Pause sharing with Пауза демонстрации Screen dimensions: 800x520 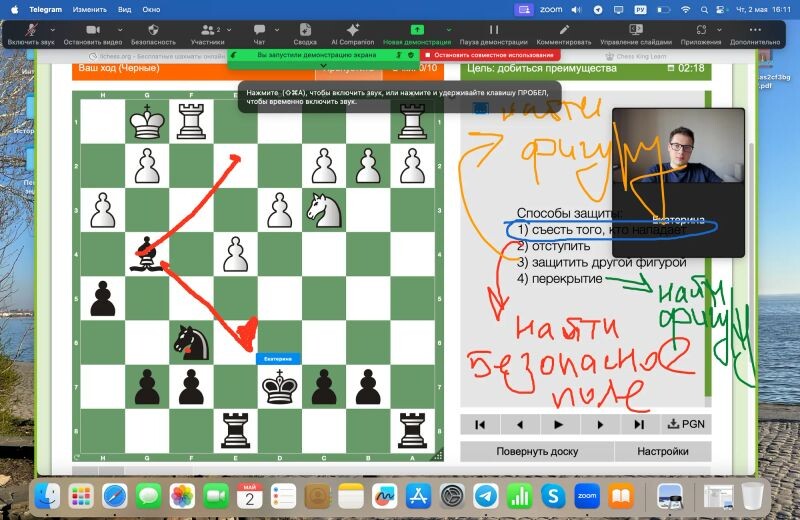coord(493,30)
